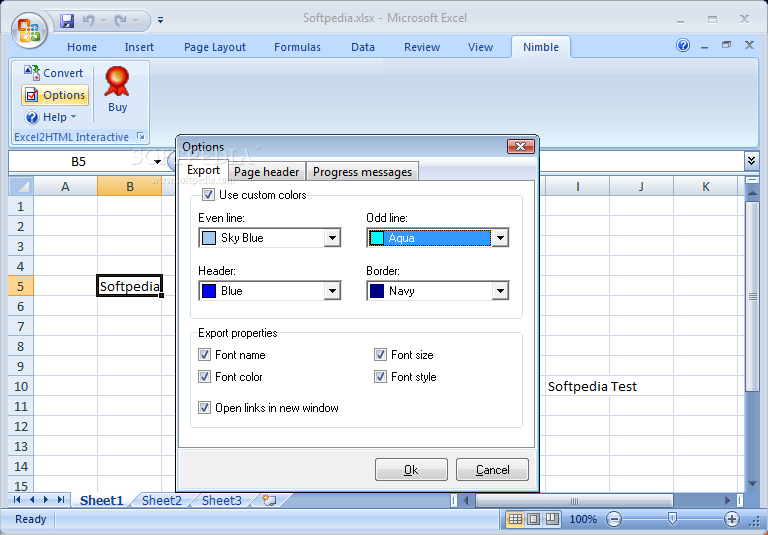Go to the next sheet tab arrow
The width and height of the screenshot is (768, 535).
point(46,500)
